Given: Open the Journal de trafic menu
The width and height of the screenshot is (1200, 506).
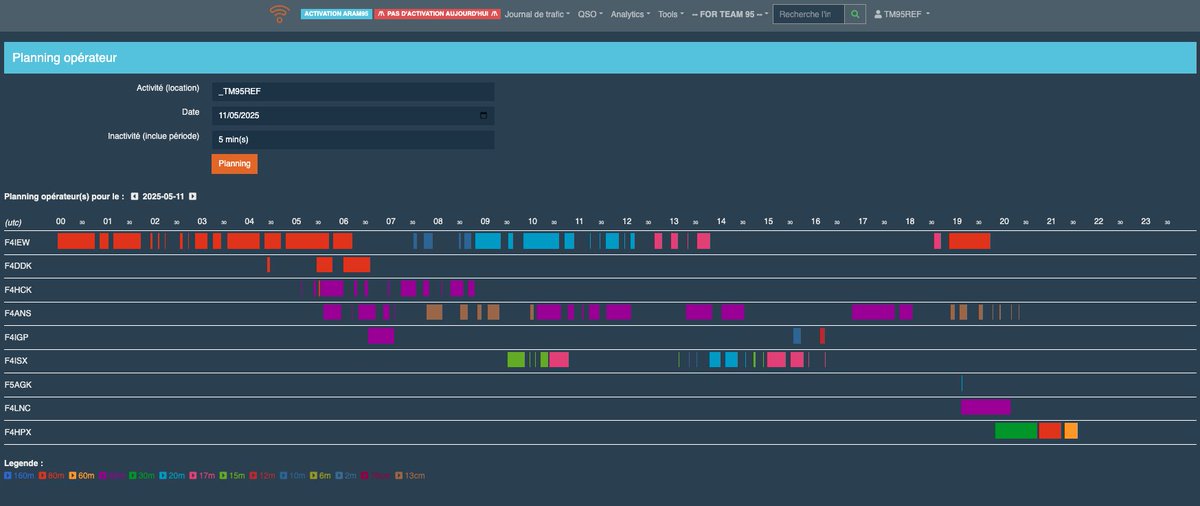Looking at the screenshot, I should [x=537, y=14].
